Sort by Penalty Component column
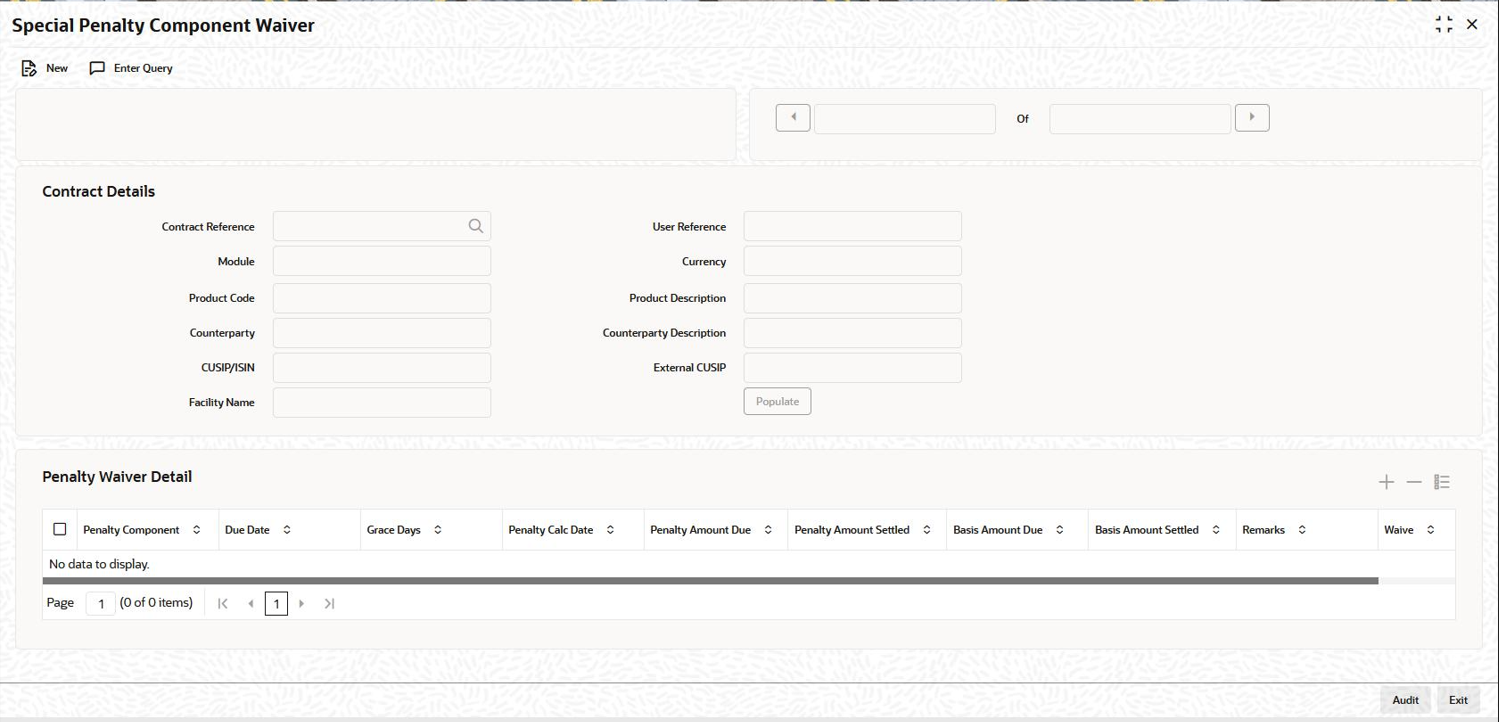Image resolution: width=1499 pixels, height=722 pixels. click(196, 530)
